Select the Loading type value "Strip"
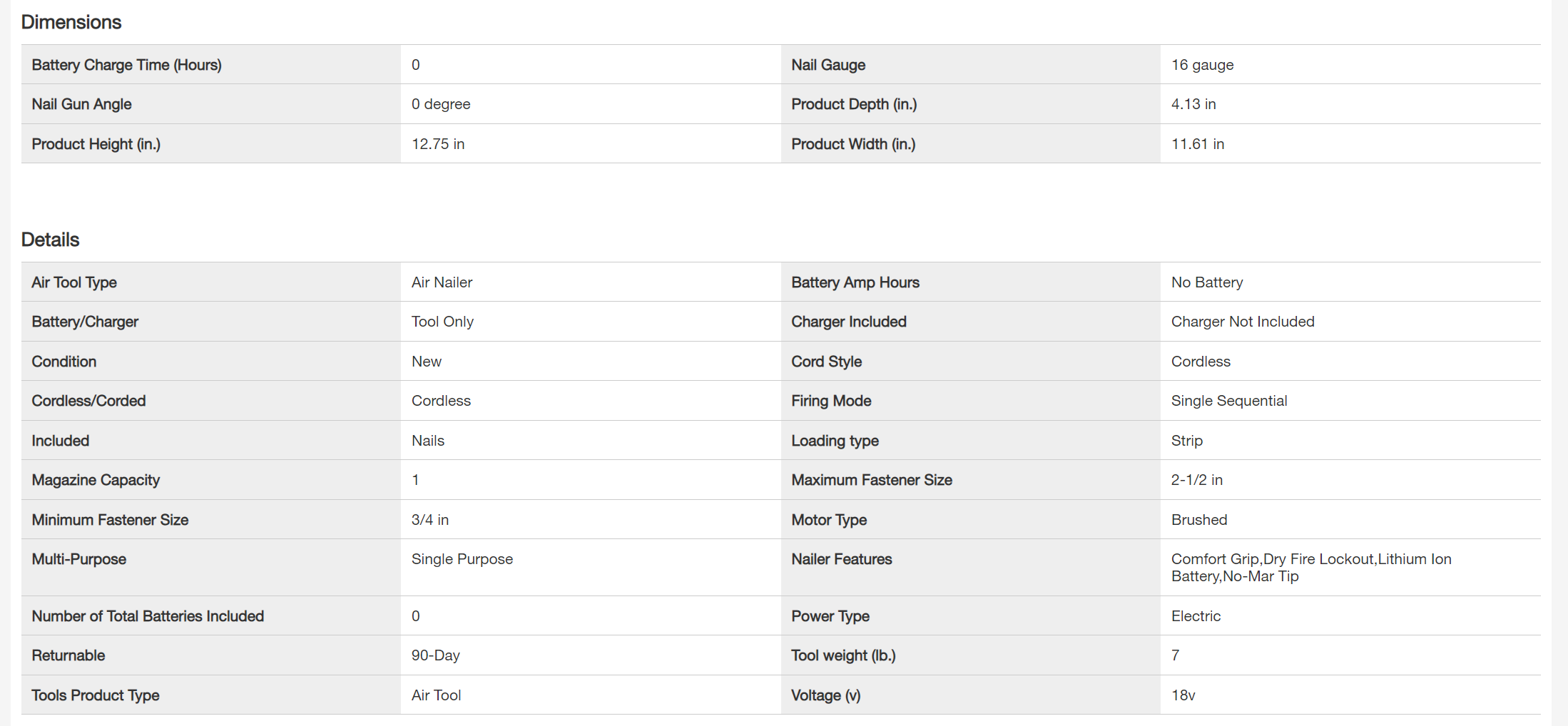Image resolution: width=1568 pixels, height=726 pixels. (x=1186, y=441)
